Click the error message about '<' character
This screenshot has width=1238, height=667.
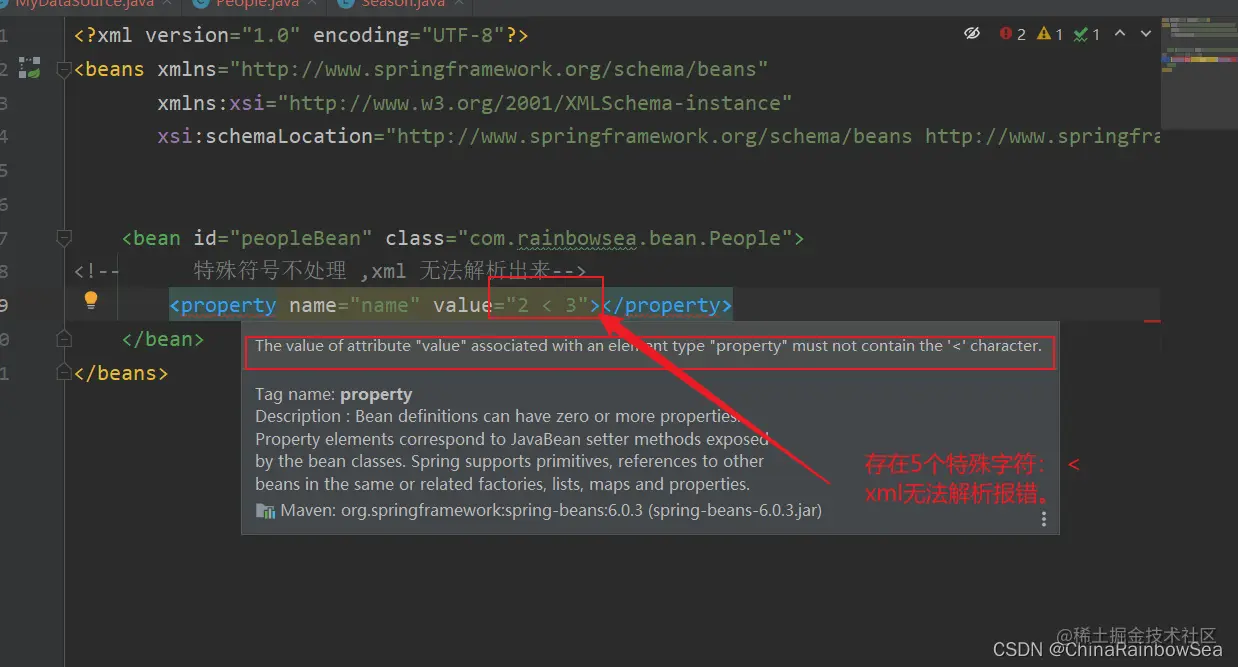coord(648,346)
